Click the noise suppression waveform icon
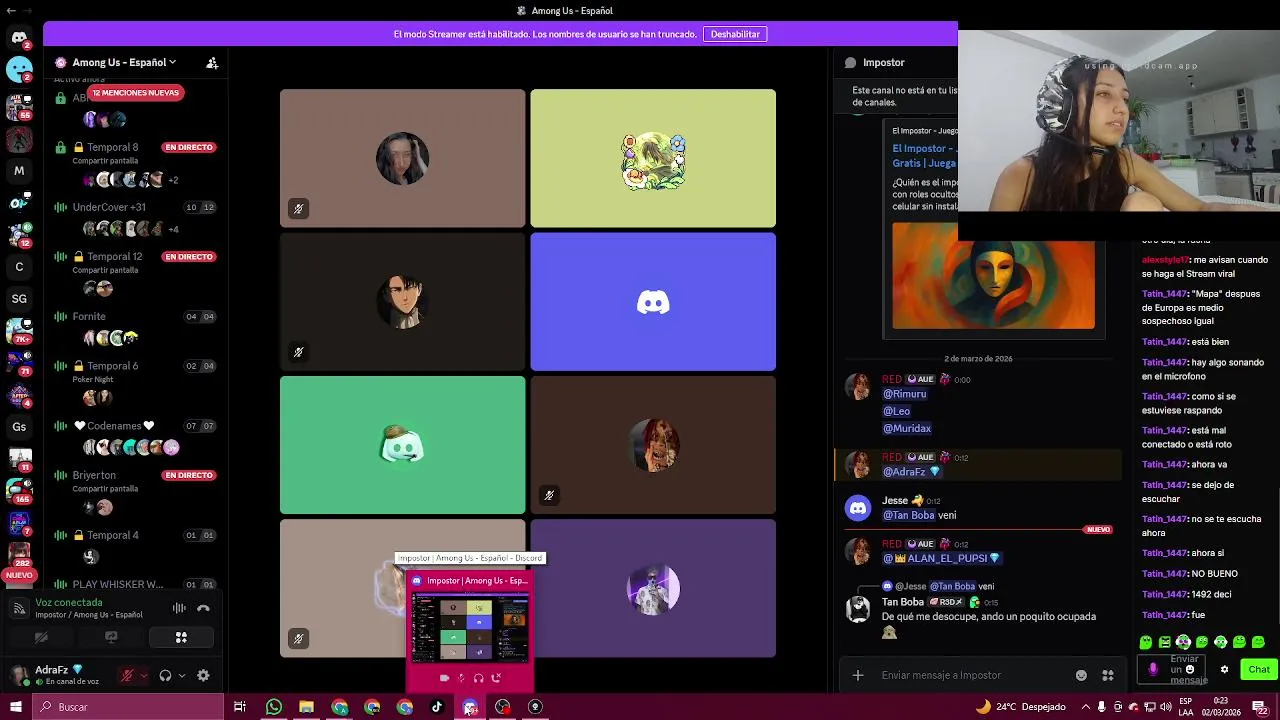Image resolution: width=1280 pixels, height=720 pixels. (x=179, y=608)
